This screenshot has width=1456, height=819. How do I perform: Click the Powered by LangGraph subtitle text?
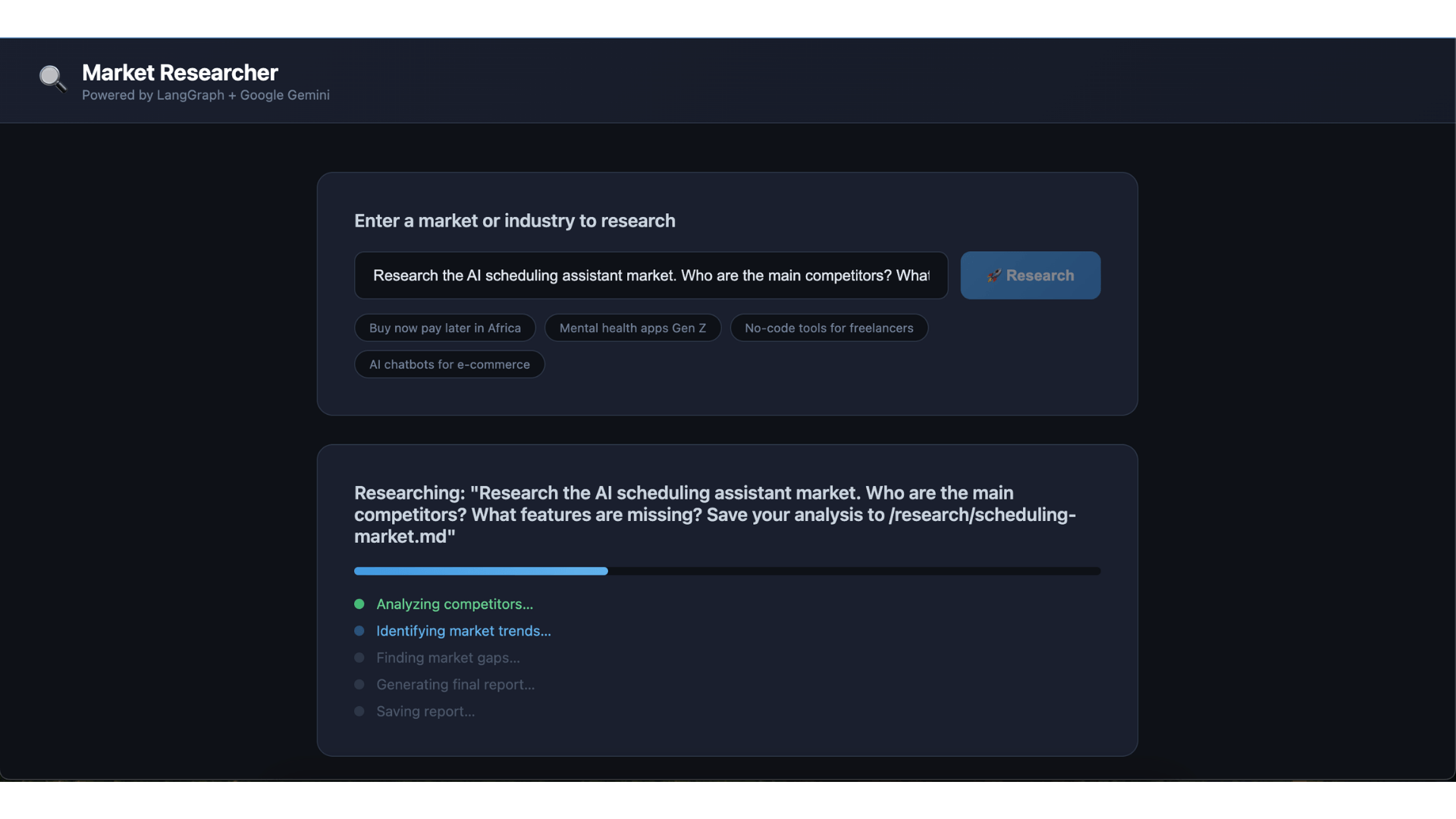205,95
